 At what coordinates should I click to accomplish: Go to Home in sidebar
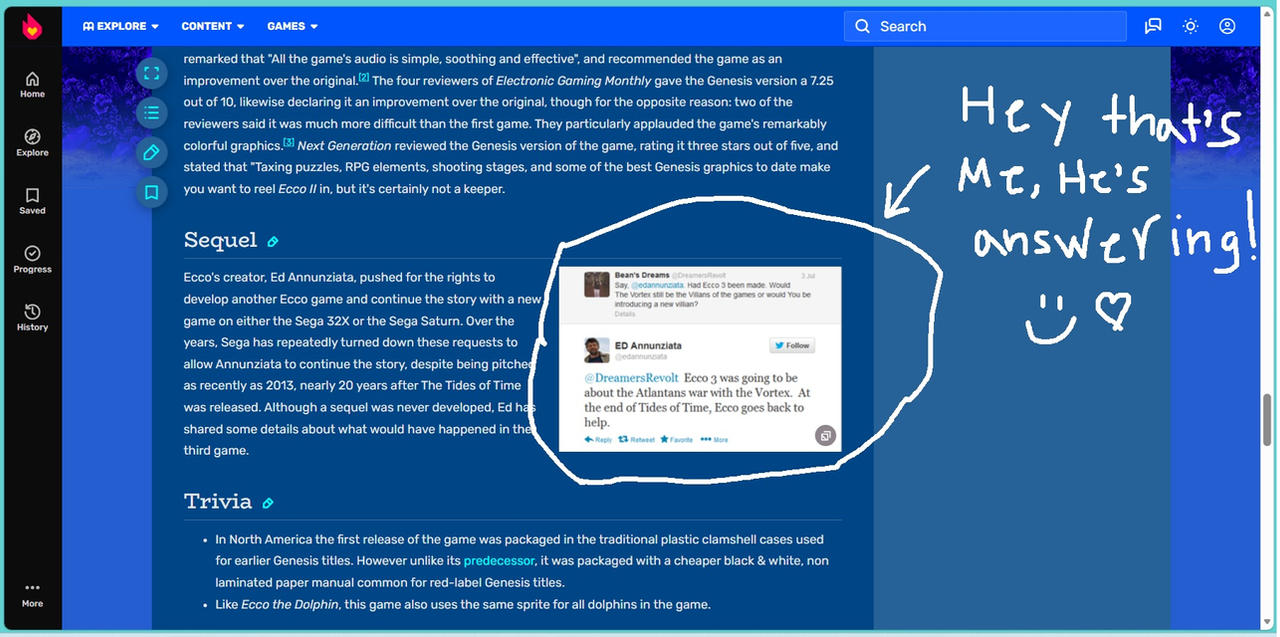[32, 85]
